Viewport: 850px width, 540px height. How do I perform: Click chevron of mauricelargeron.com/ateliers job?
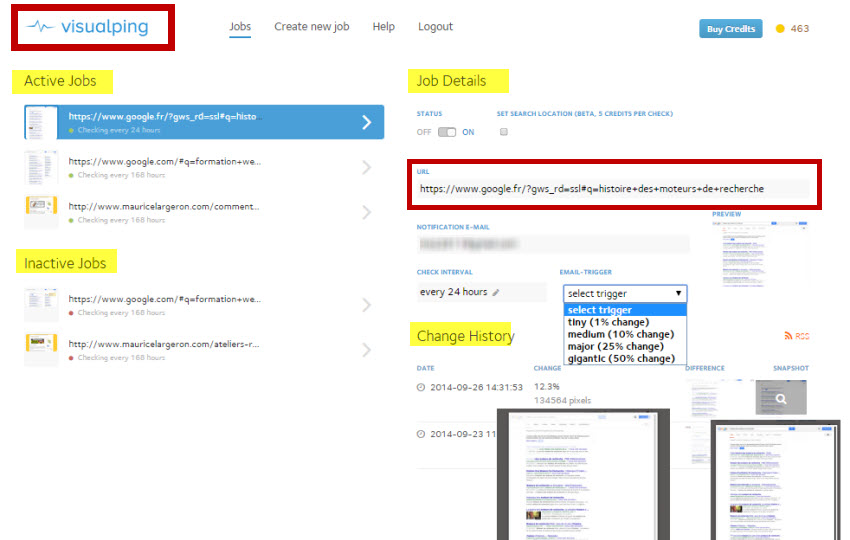tap(367, 350)
